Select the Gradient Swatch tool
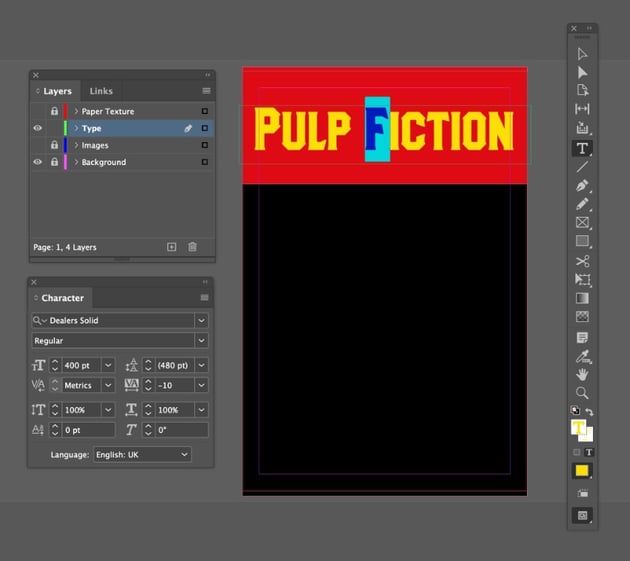This screenshot has width=630, height=561. click(582, 298)
